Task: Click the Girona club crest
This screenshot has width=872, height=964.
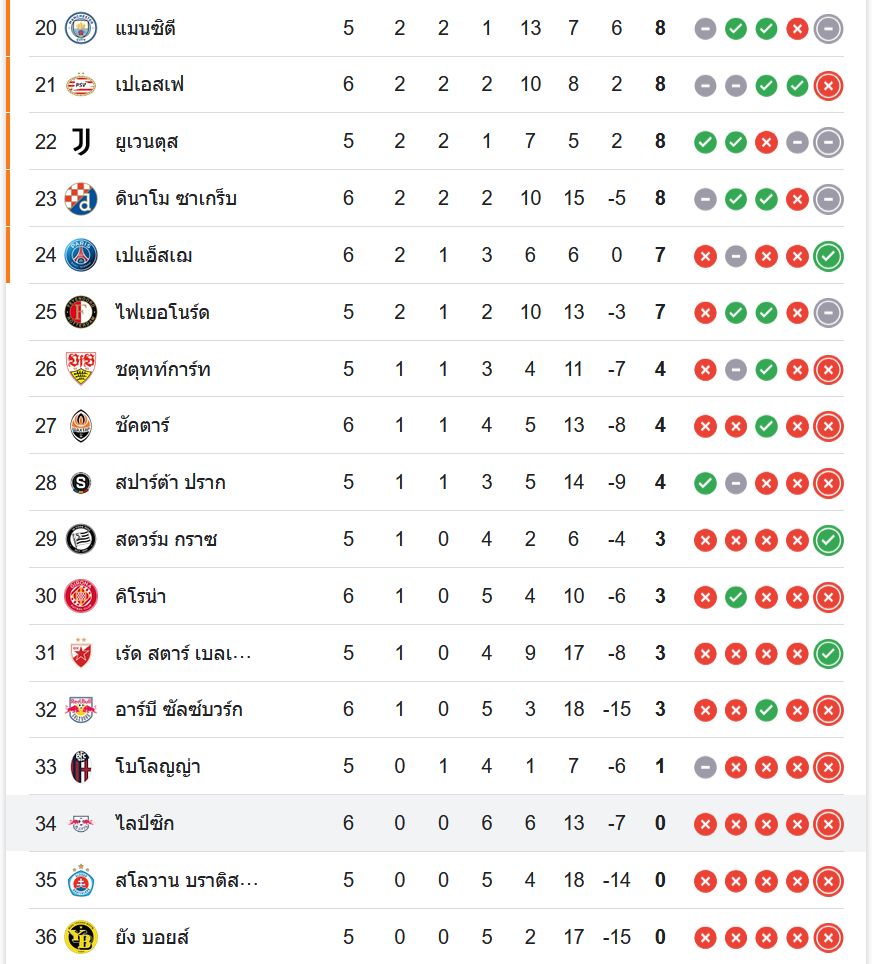Action: pos(81,597)
